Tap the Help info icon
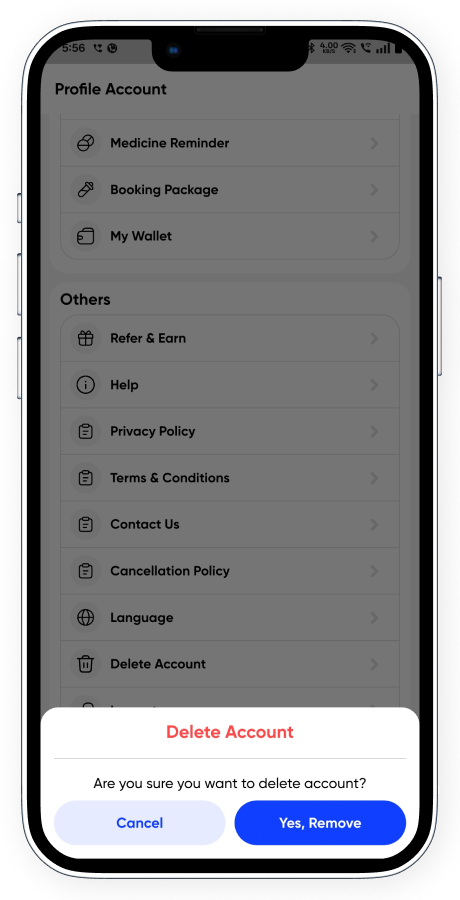Viewport: 460px width, 900px height. click(x=86, y=385)
